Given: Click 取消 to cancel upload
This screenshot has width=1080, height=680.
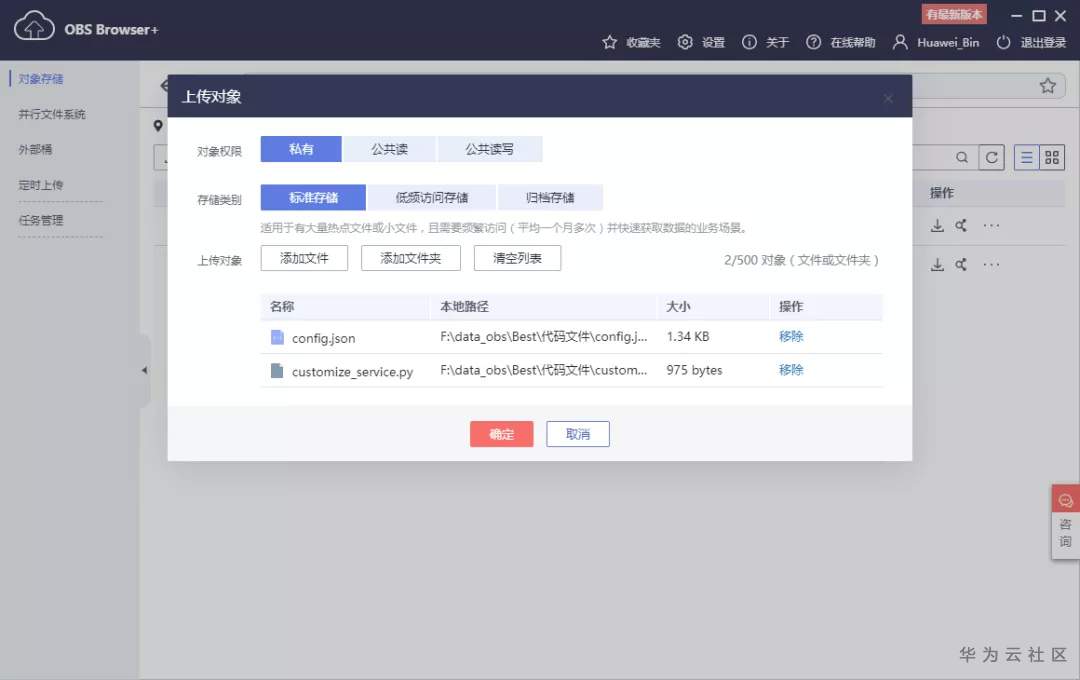Looking at the screenshot, I should (x=578, y=434).
